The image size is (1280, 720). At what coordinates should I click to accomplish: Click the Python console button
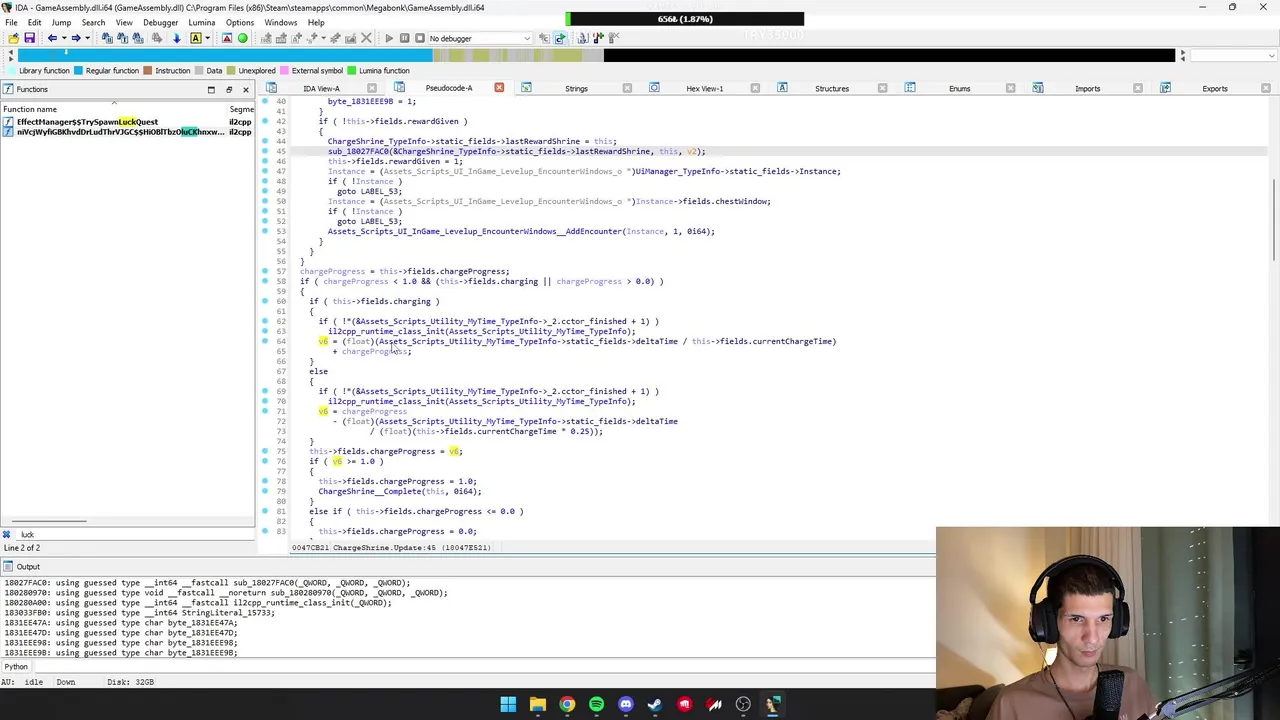(16, 666)
